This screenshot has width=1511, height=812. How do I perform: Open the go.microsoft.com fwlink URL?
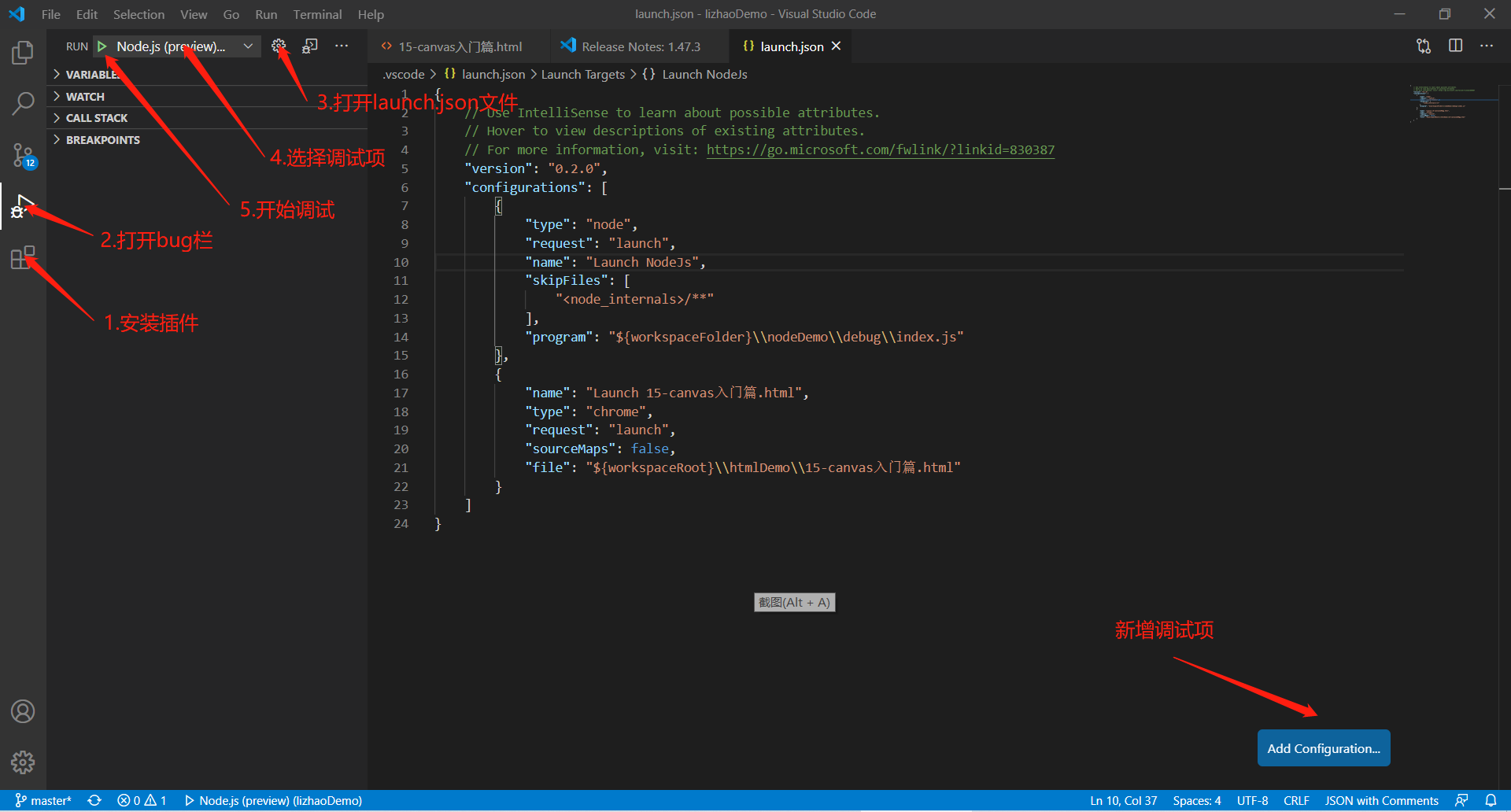click(880, 149)
